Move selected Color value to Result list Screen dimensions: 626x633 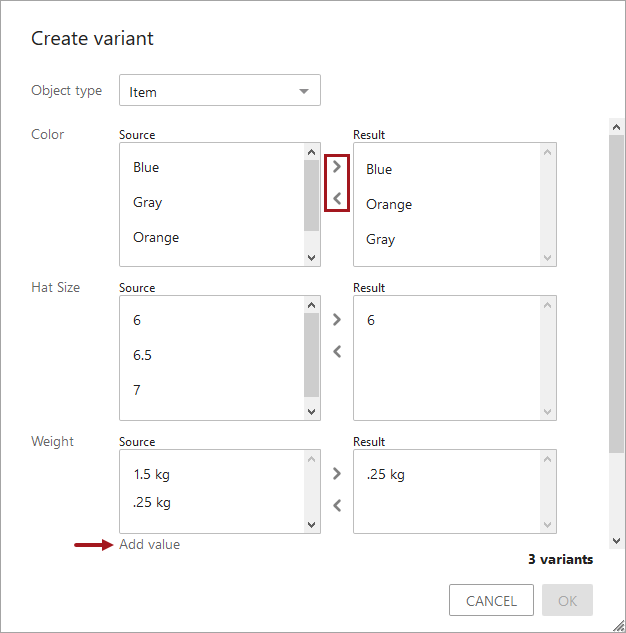point(337,167)
